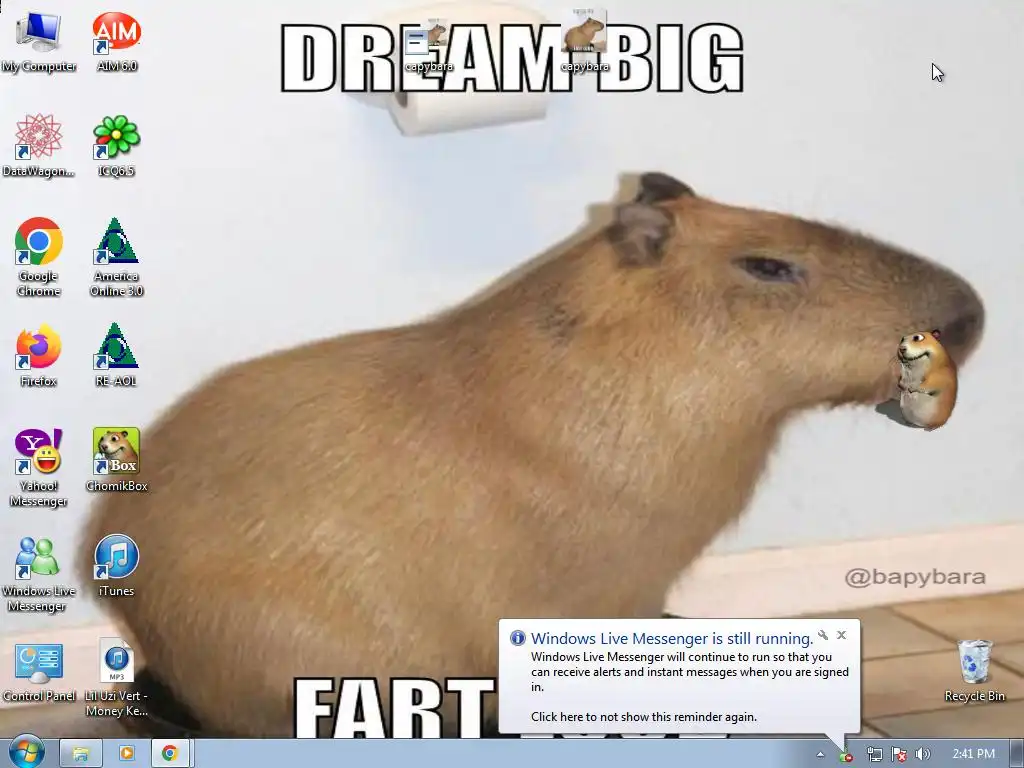1024x768 pixels.
Task: Click the RE-AOL desktop shortcut
Action: [116, 356]
